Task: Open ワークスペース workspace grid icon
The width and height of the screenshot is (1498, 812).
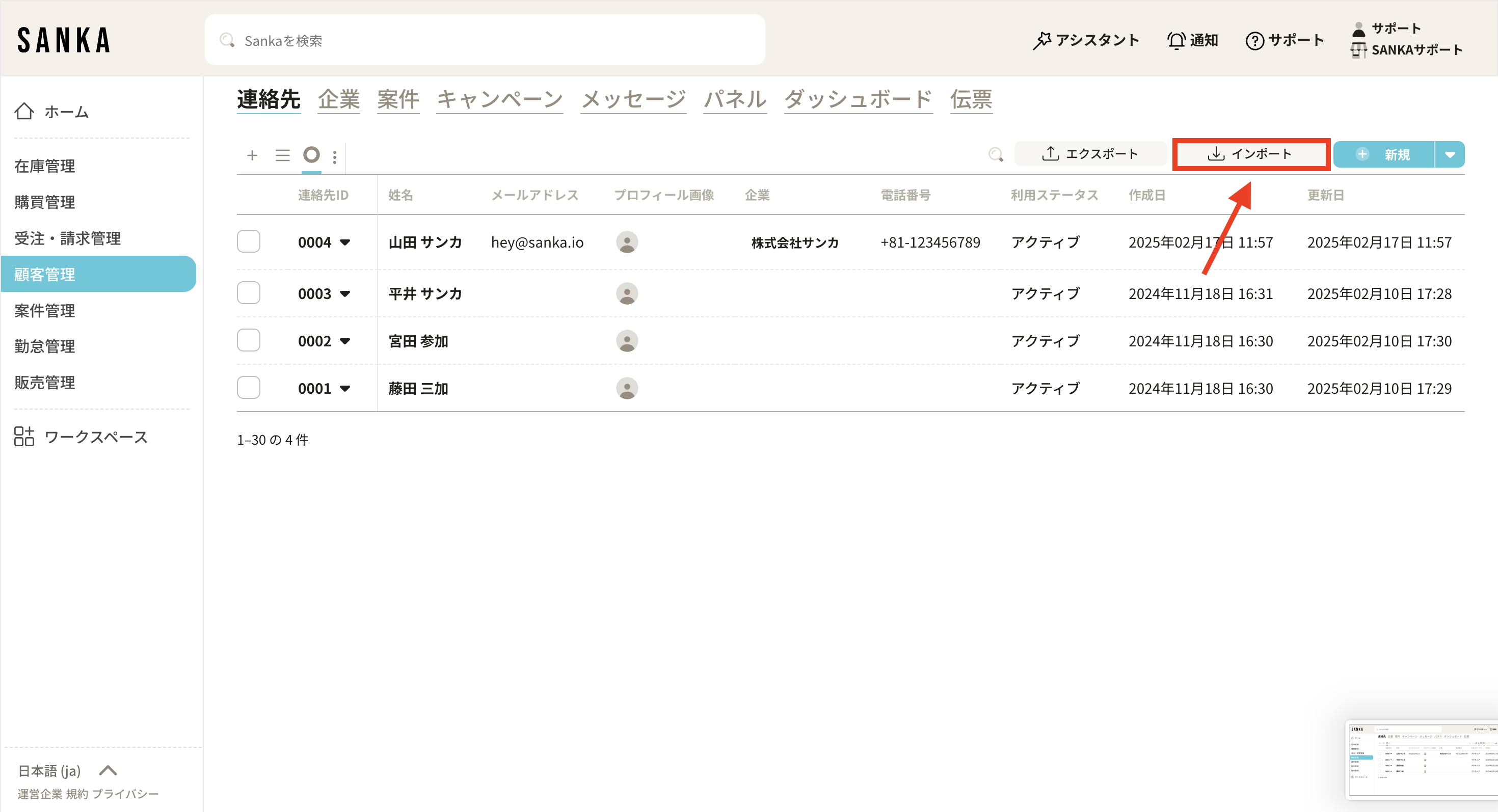Action: coord(24,437)
